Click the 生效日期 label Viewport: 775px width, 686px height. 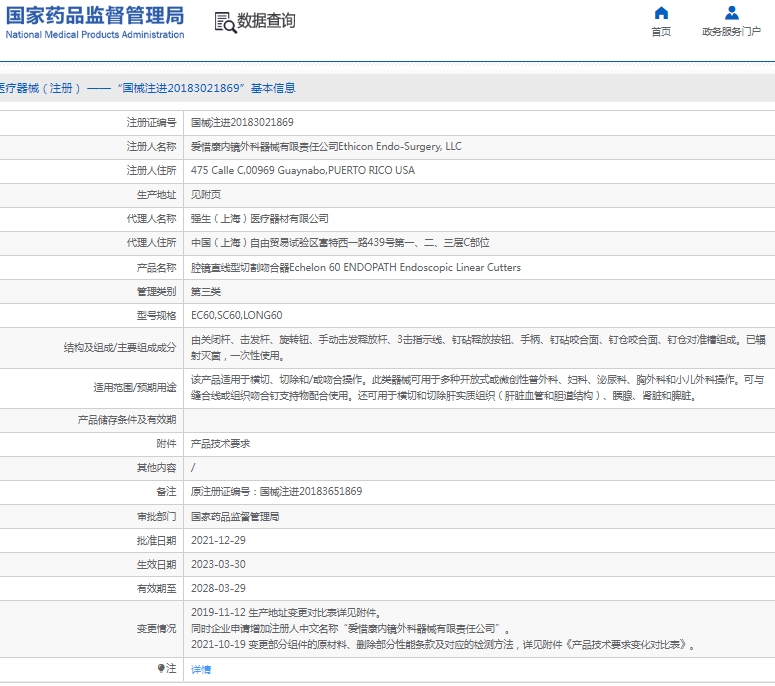click(x=156, y=564)
